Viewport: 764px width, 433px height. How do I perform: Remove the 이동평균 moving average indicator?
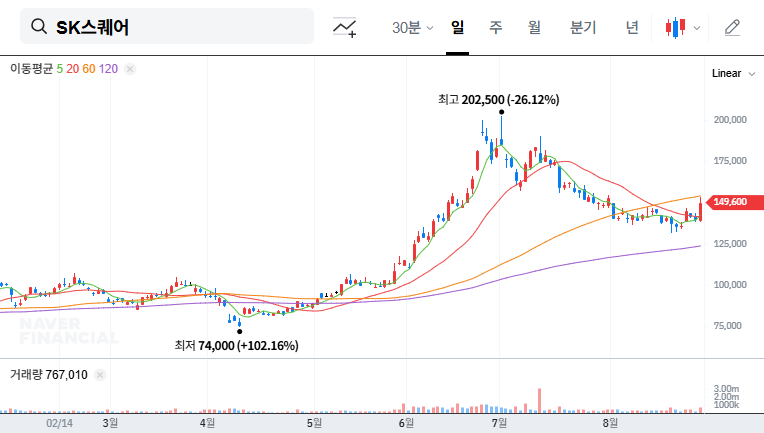(x=130, y=69)
